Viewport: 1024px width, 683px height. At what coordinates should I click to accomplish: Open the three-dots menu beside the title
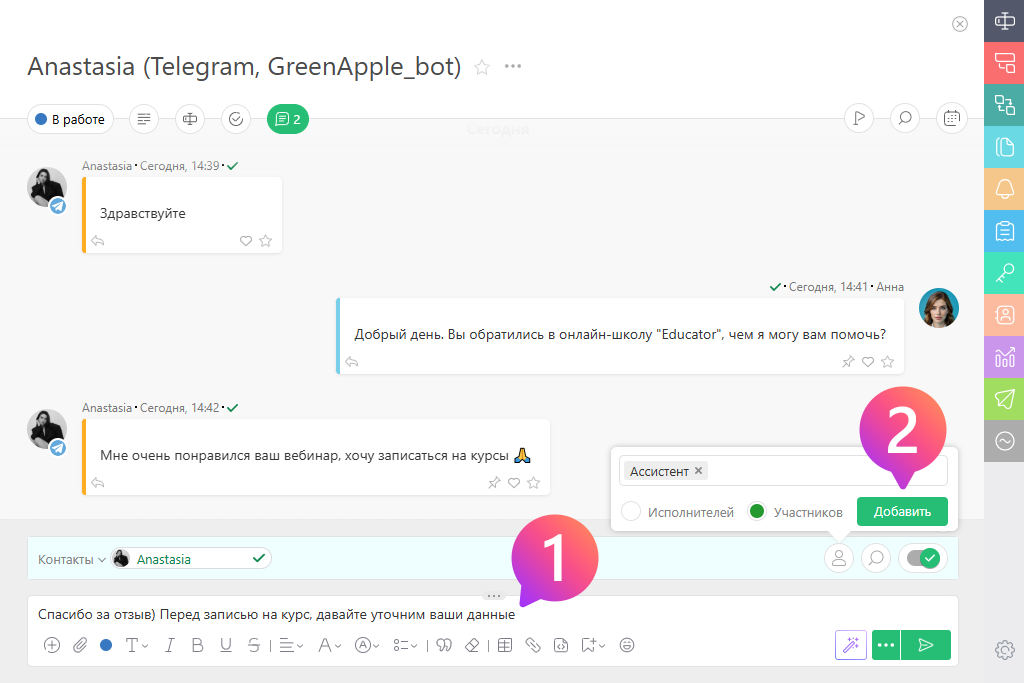513,67
